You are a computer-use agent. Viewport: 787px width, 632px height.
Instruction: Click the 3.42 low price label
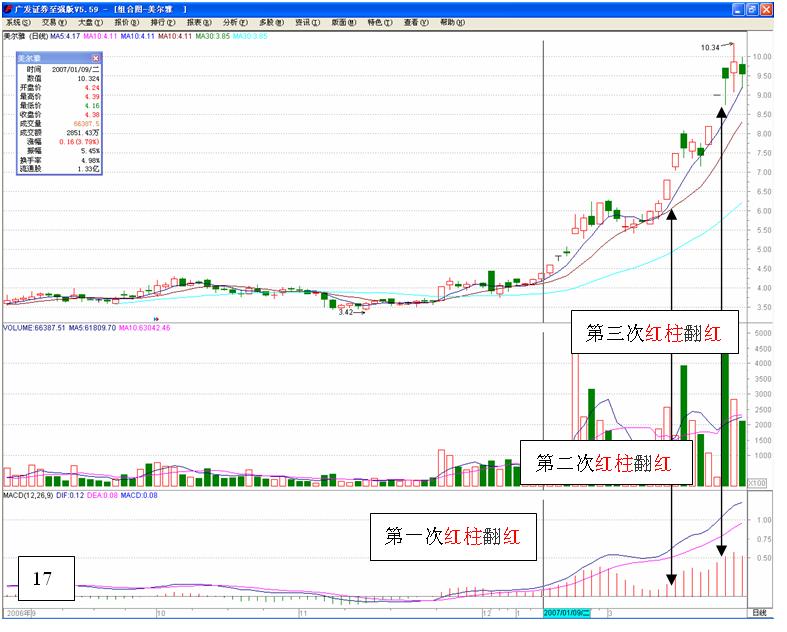pyautogui.click(x=347, y=313)
